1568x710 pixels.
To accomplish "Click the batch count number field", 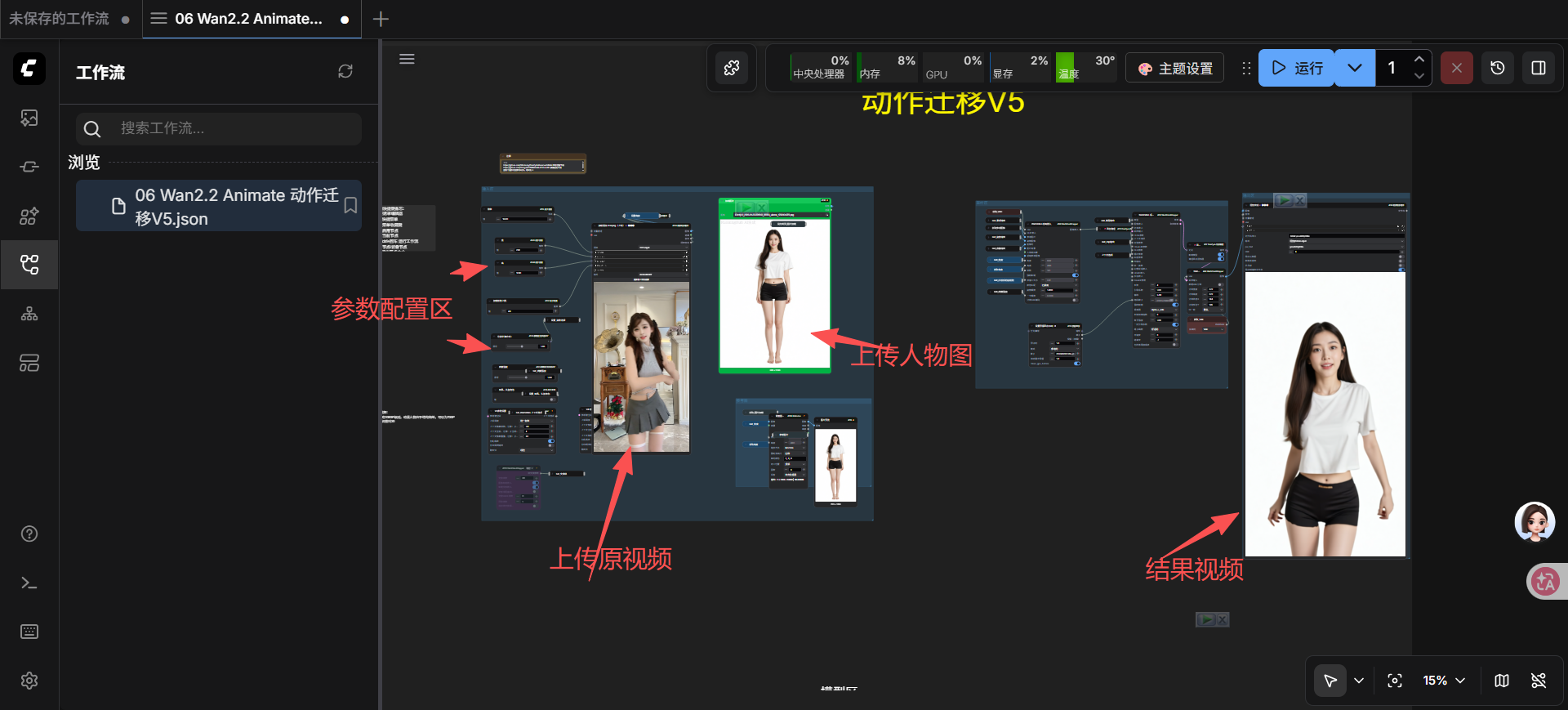I will click(x=1392, y=68).
